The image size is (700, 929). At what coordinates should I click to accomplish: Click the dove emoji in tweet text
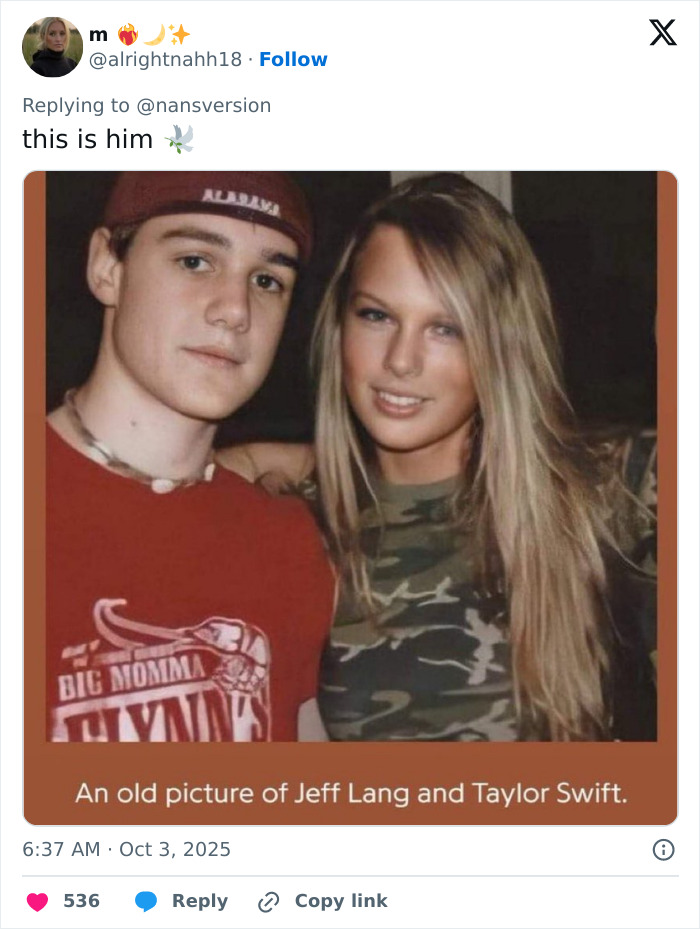179,139
